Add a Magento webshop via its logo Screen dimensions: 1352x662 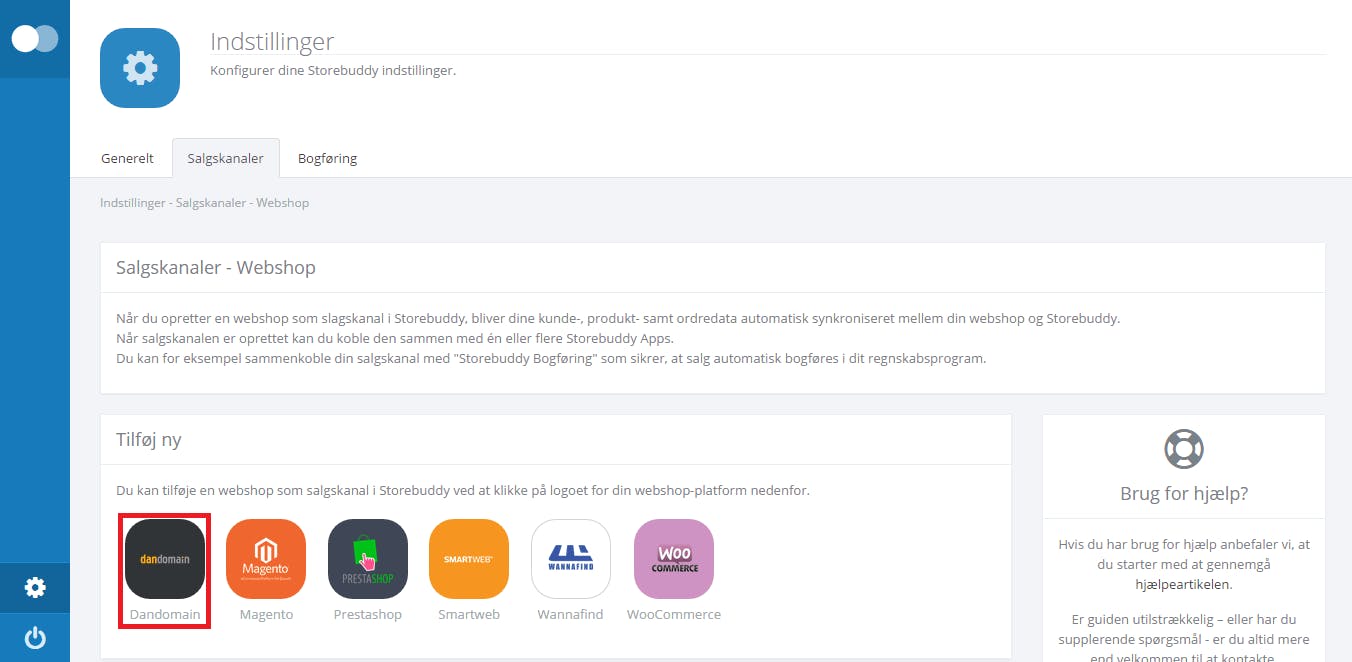pyautogui.click(x=266, y=558)
